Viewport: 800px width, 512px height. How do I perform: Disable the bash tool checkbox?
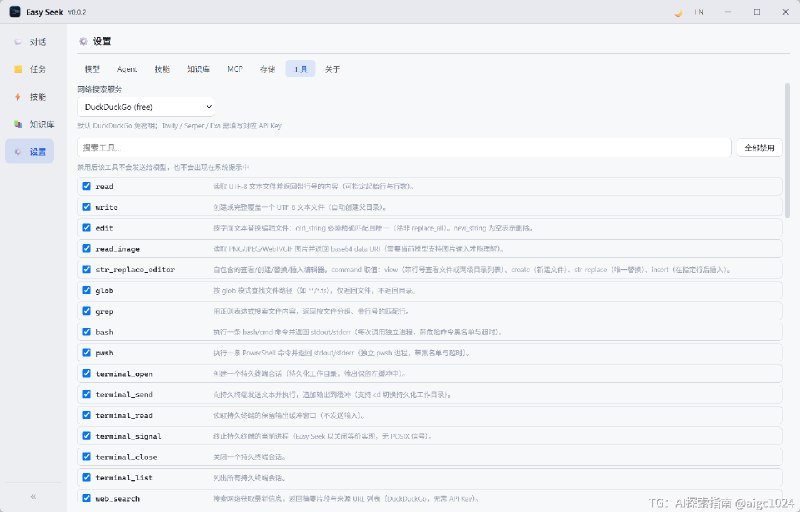tap(86, 331)
